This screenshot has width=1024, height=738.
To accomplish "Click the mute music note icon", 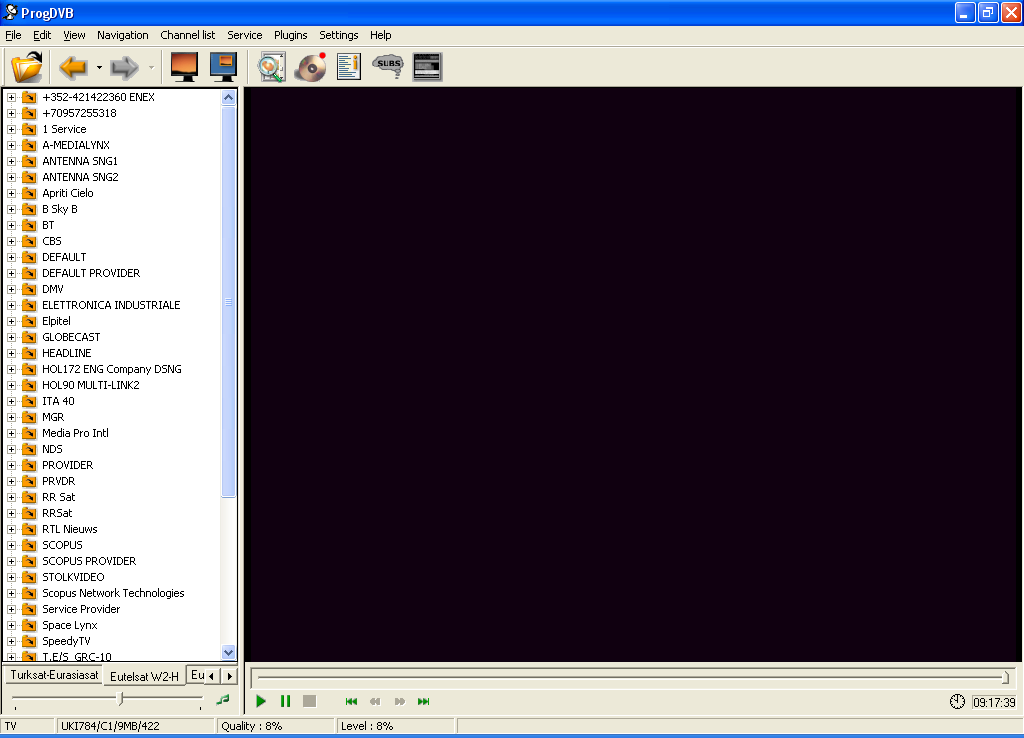I will click(223, 700).
